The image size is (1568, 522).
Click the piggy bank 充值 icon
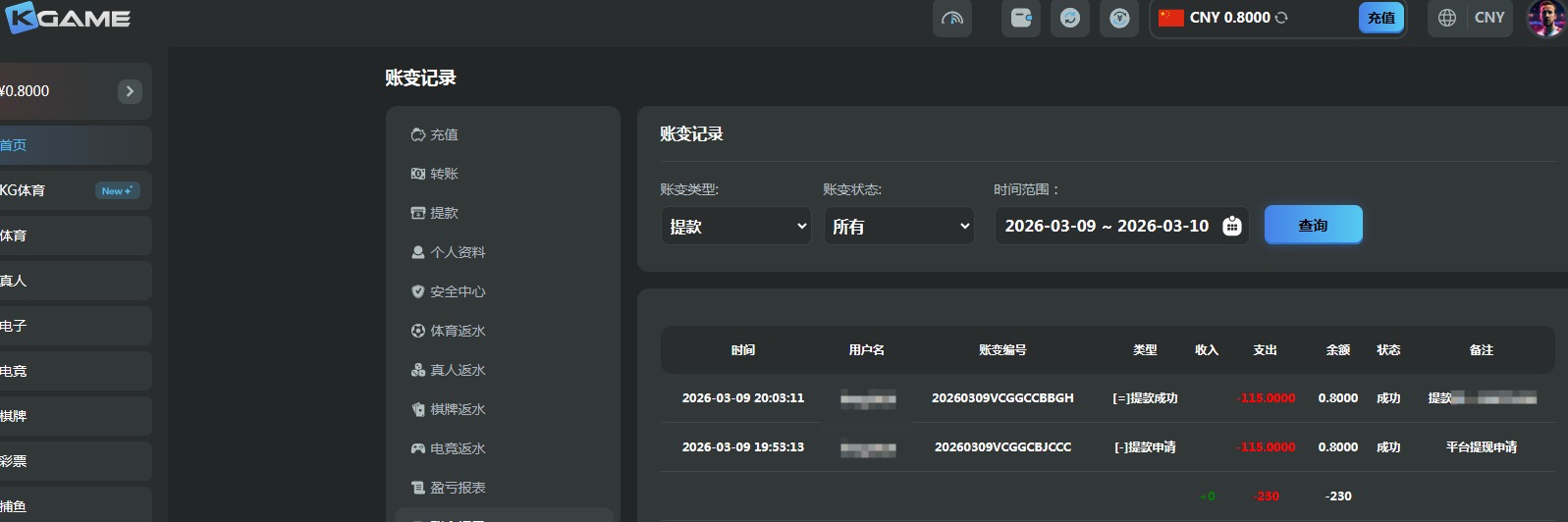pyautogui.click(x=417, y=134)
